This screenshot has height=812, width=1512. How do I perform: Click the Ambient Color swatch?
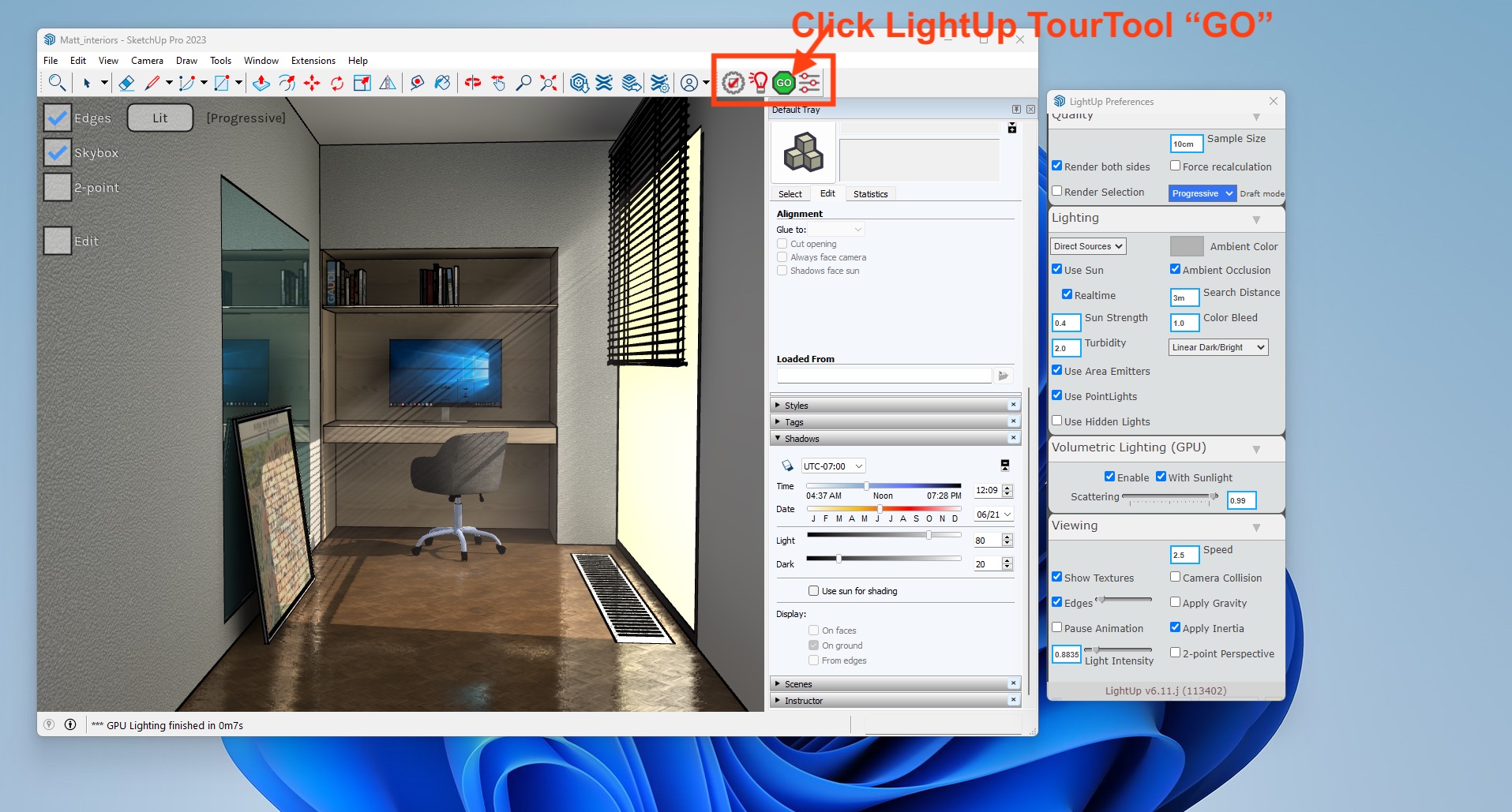1186,246
